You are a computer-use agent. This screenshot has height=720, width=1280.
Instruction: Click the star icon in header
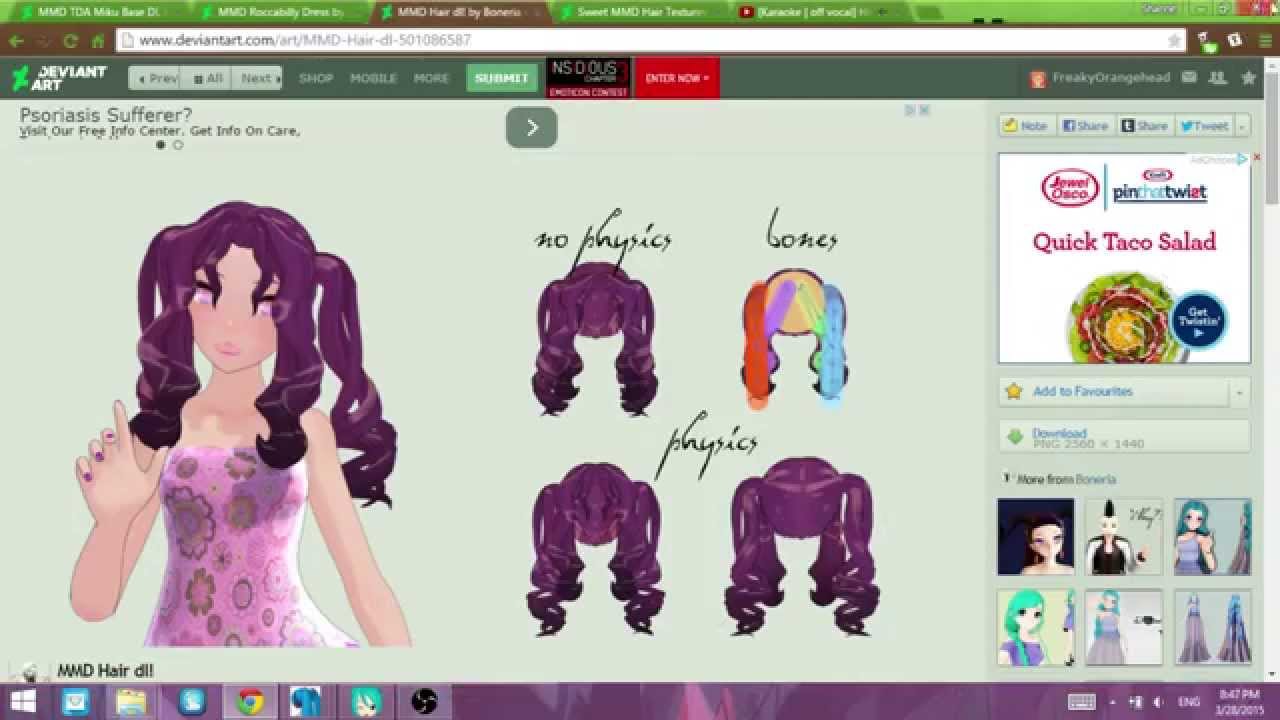1248,78
